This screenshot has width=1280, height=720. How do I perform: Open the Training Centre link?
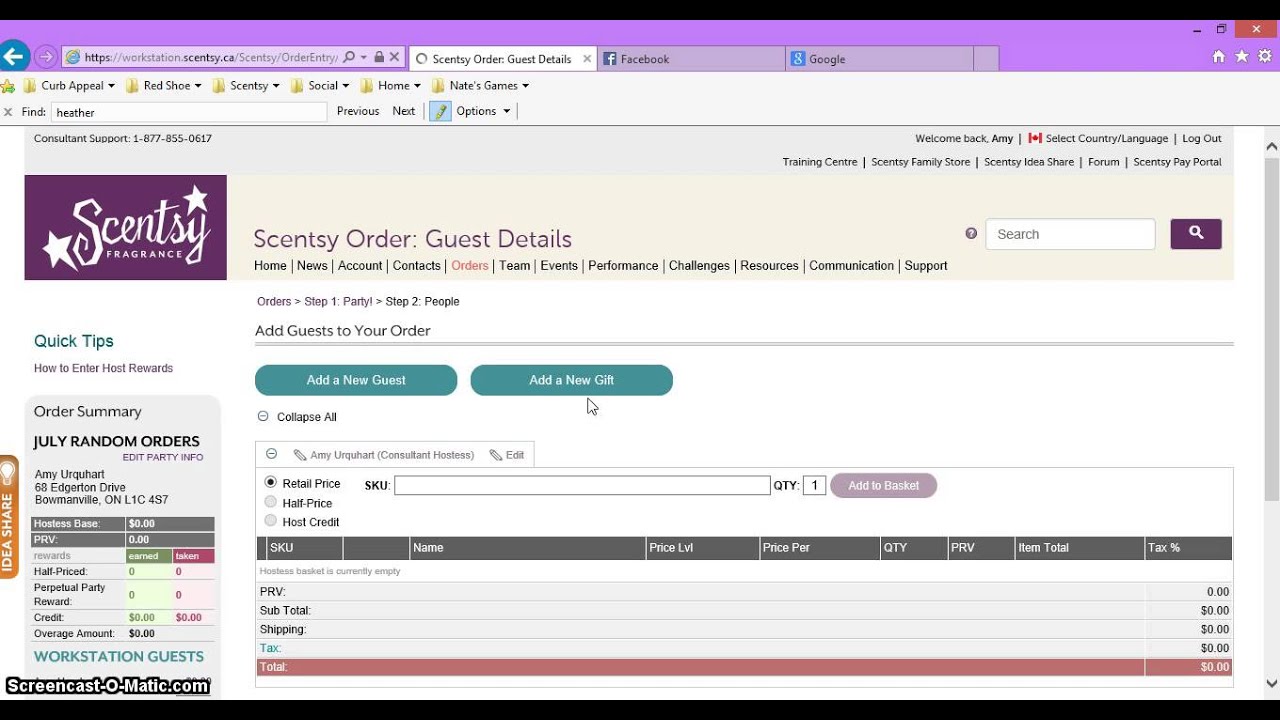click(820, 162)
